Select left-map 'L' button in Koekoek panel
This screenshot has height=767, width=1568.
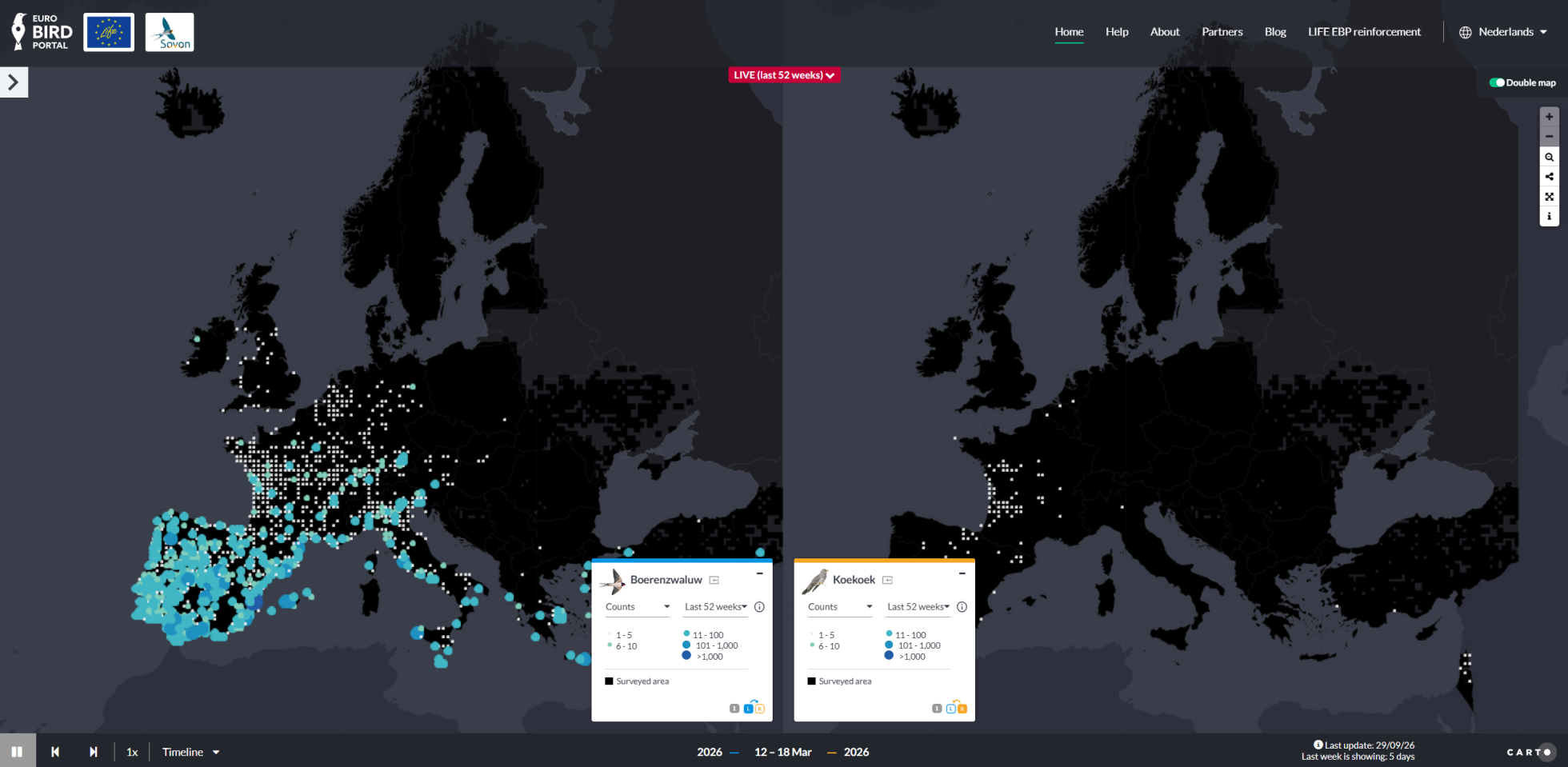coord(951,709)
